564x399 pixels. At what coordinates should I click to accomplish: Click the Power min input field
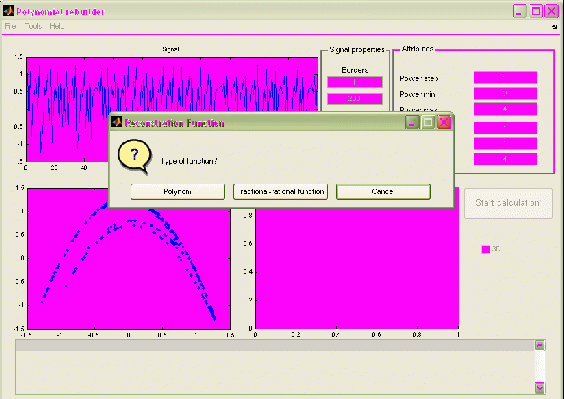(x=505, y=93)
